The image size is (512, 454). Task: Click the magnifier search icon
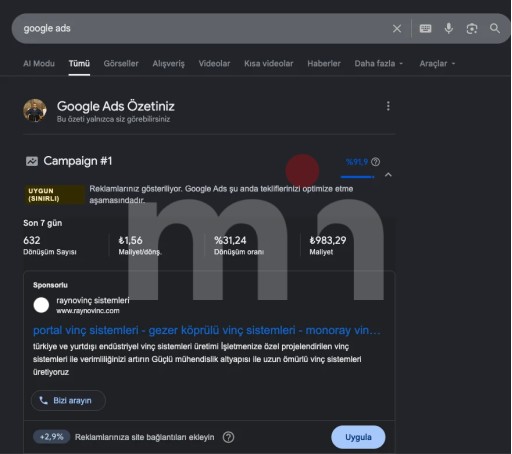click(495, 28)
